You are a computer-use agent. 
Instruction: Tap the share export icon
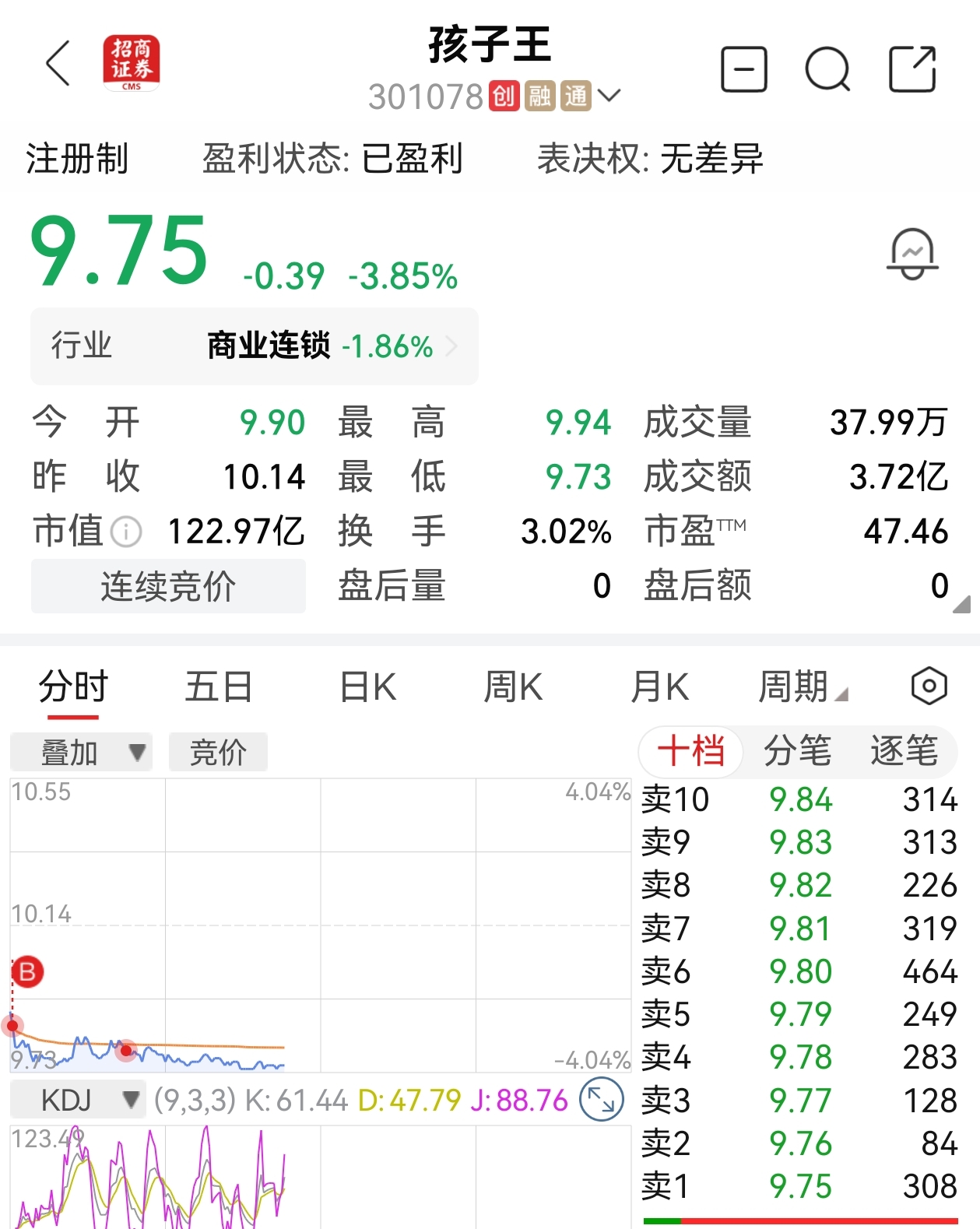point(912,69)
